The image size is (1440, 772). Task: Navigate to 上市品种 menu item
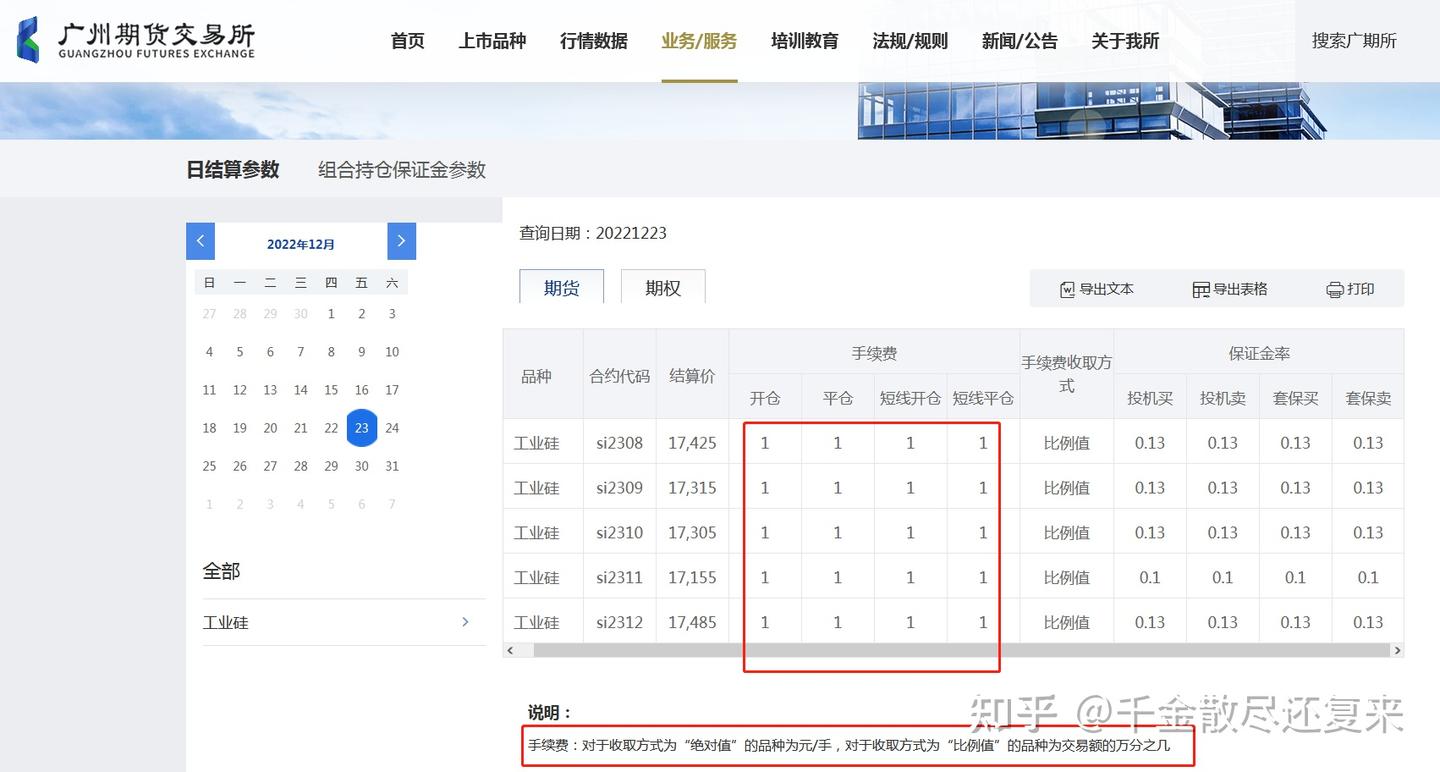492,41
